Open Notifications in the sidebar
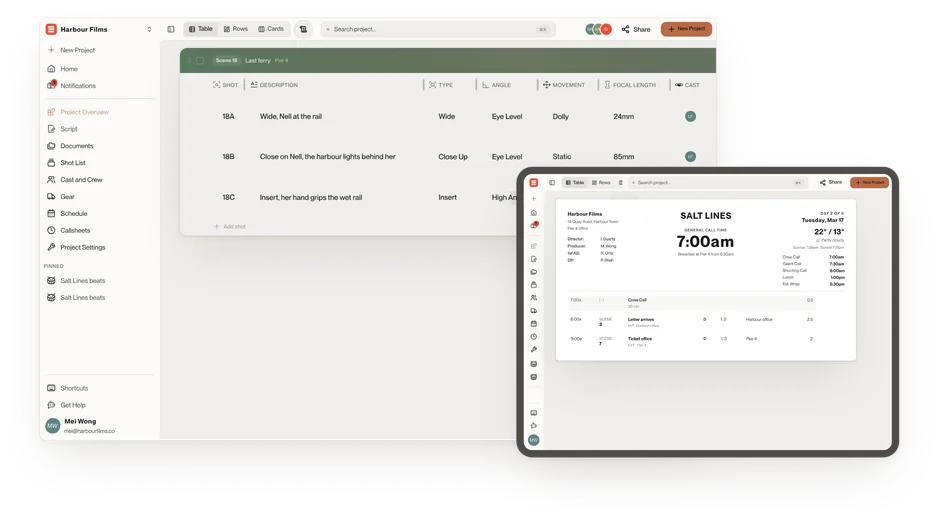The height and width of the screenshot is (520, 939). (71, 86)
